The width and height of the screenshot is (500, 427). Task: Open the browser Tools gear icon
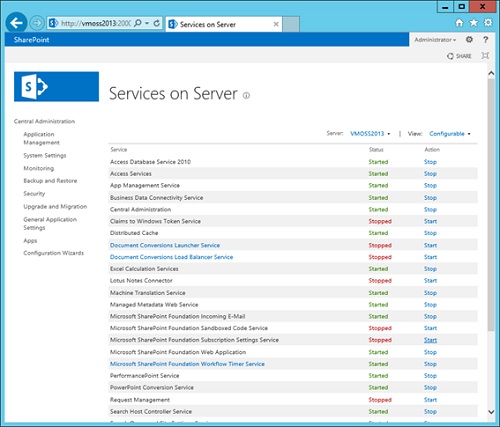click(x=488, y=23)
